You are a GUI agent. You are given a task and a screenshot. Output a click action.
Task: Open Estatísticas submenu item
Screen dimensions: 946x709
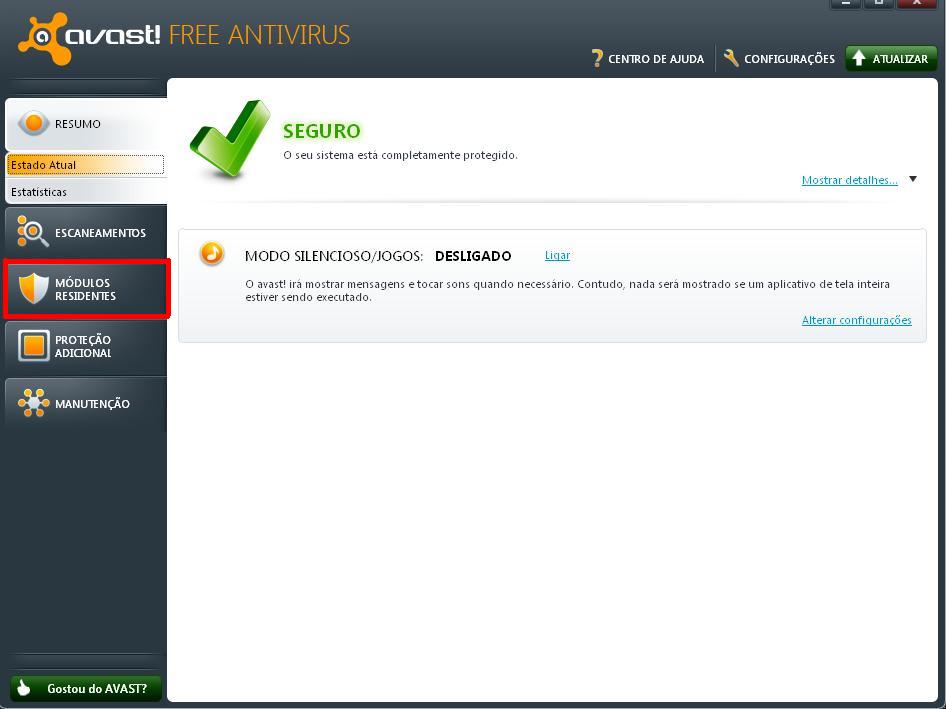click(x=86, y=192)
